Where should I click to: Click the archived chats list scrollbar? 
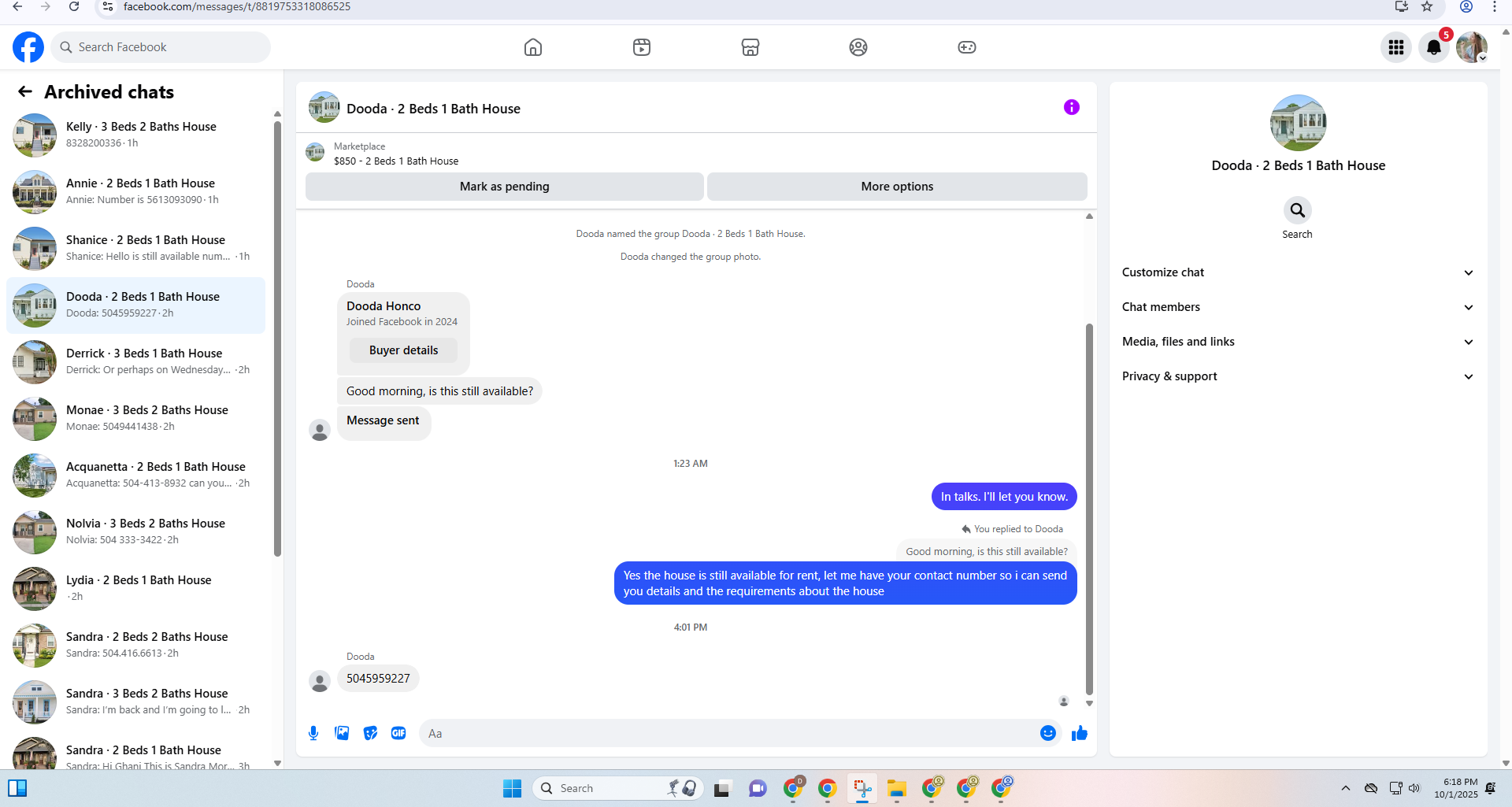coord(277,339)
